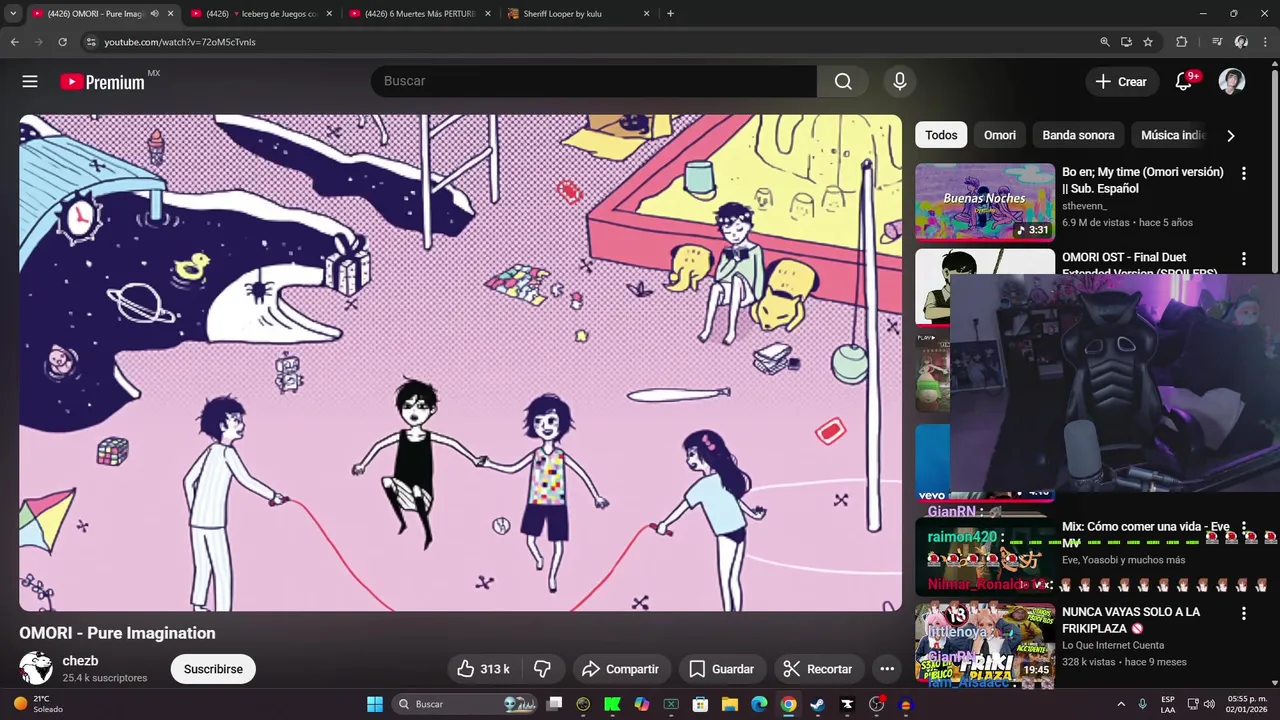This screenshot has height=720, width=1280.
Task: Click the Buenas Noches video thumbnail
Action: click(985, 202)
